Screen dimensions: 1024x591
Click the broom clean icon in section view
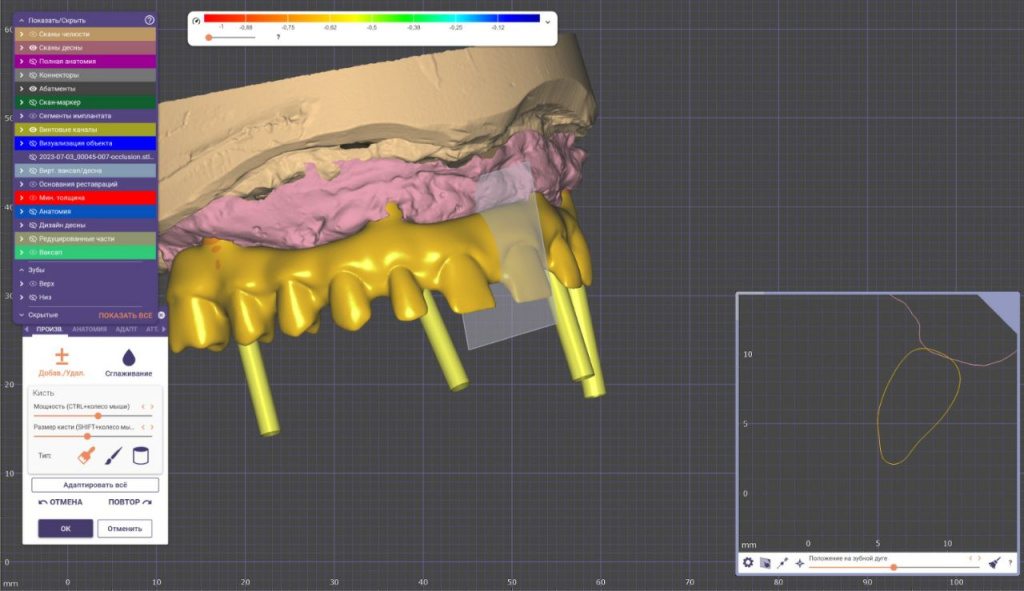[x=994, y=563]
